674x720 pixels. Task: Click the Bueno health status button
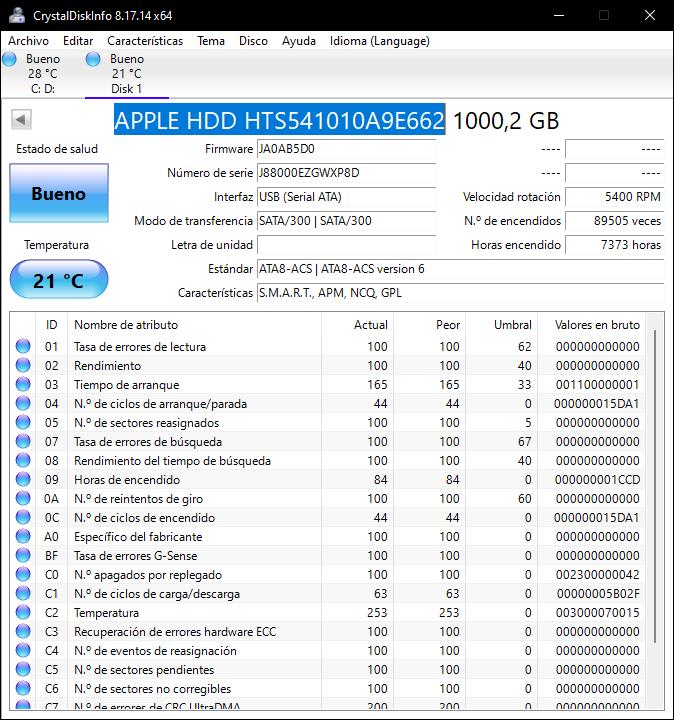pos(59,193)
